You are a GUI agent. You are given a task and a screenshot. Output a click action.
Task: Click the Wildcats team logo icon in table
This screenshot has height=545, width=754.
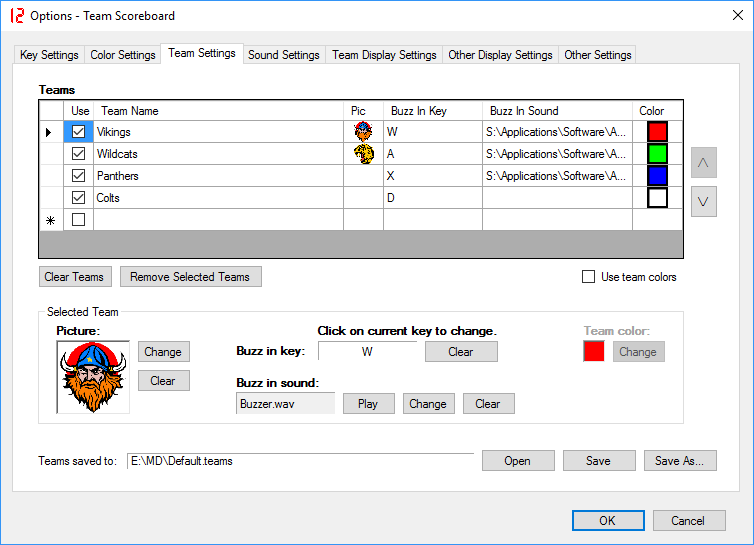[363, 154]
